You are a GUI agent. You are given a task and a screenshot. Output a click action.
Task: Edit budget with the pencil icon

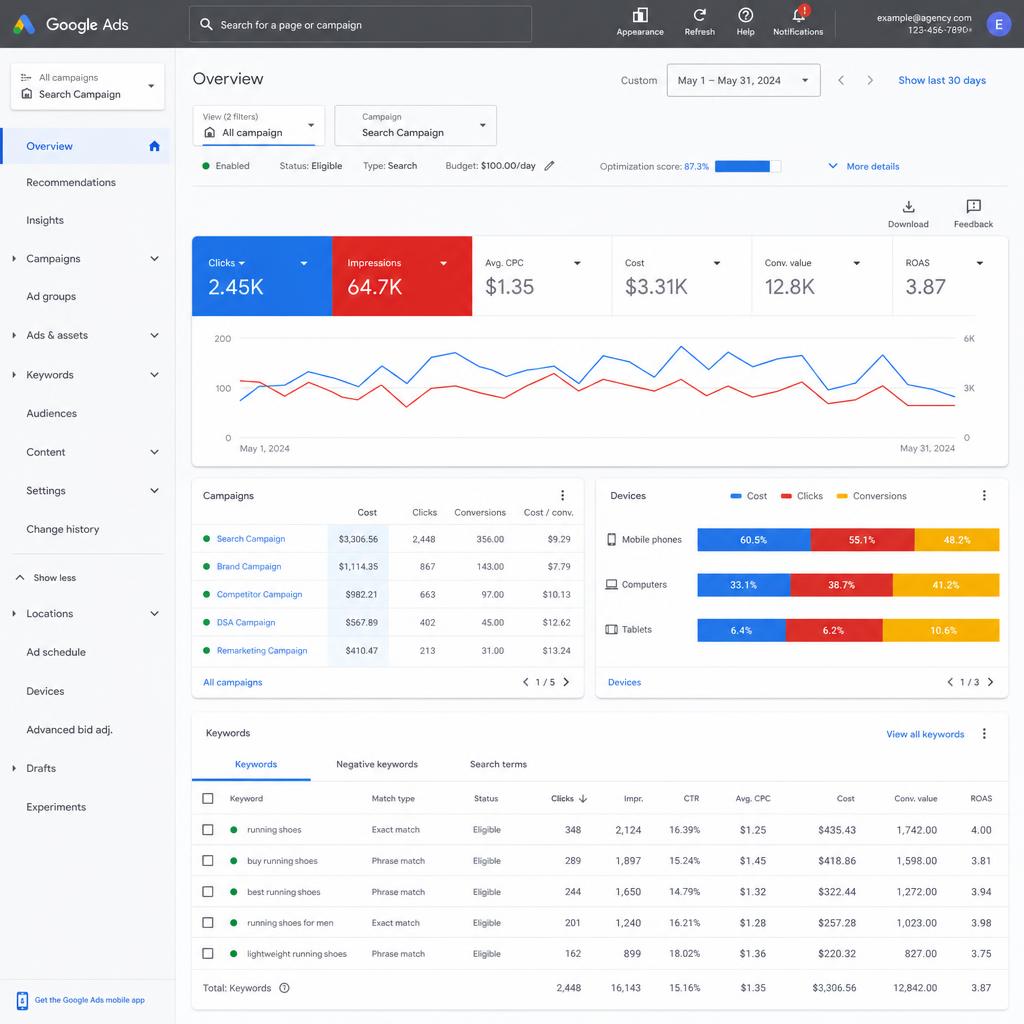(549, 166)
